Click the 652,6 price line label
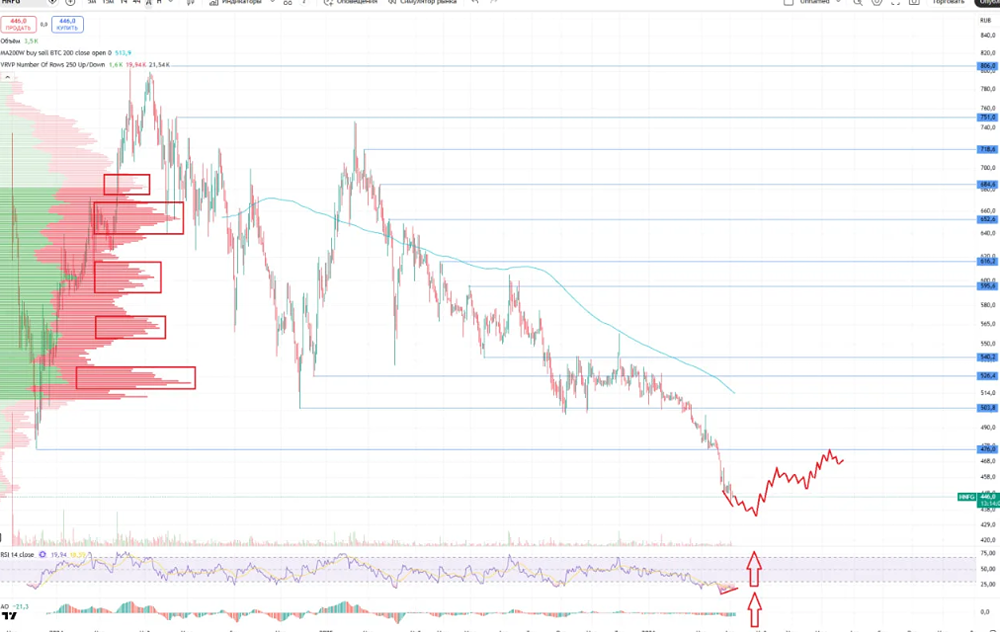This screenshot has width=1000, height=632. point(987,219)
